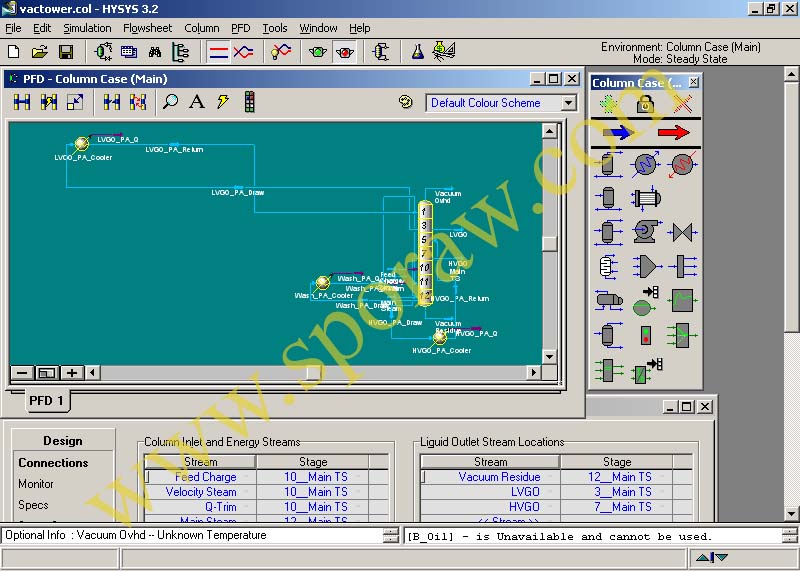Open the Simulation menu

[87, 28]
